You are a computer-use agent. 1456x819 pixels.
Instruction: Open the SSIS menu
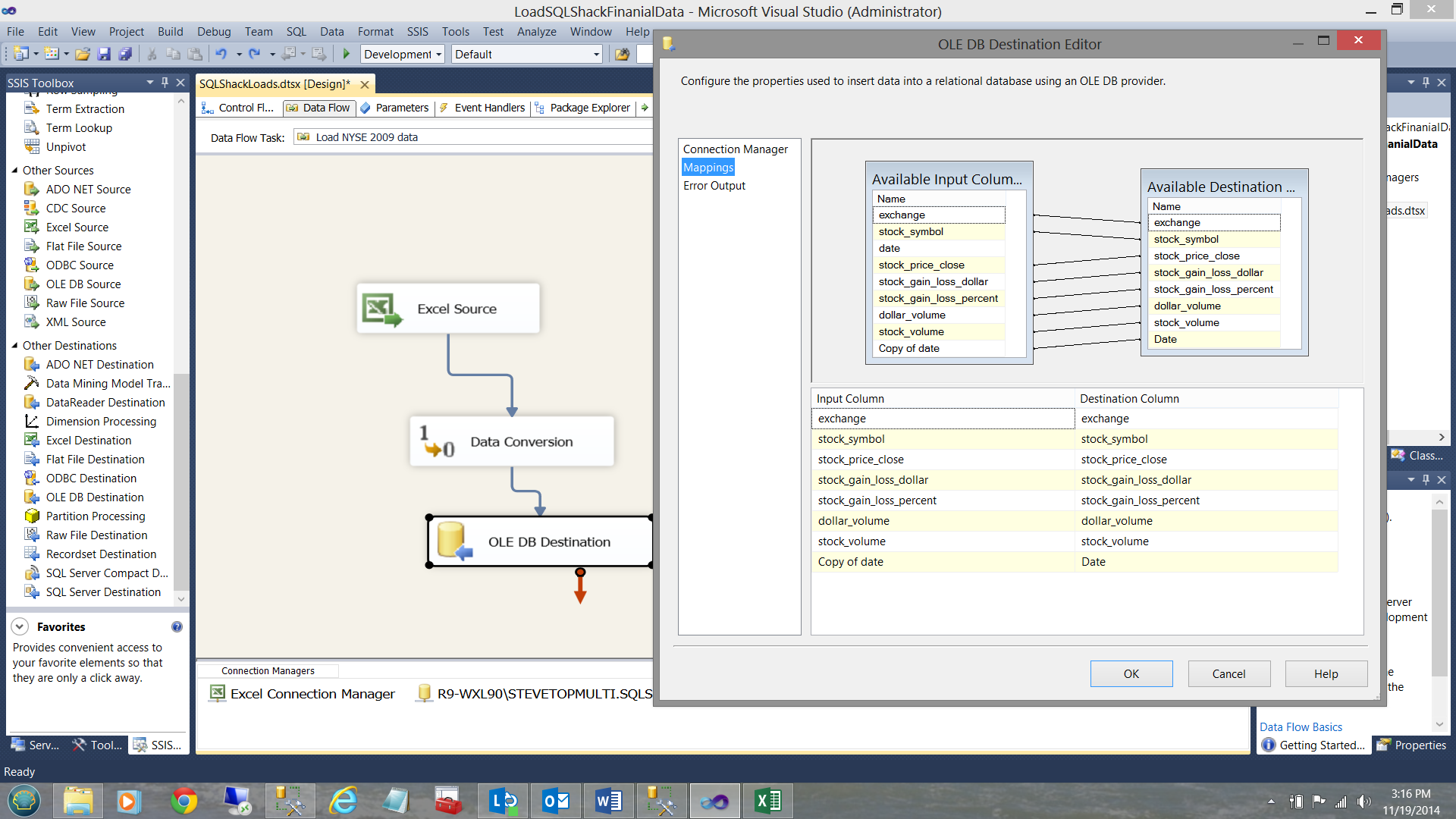417,32
